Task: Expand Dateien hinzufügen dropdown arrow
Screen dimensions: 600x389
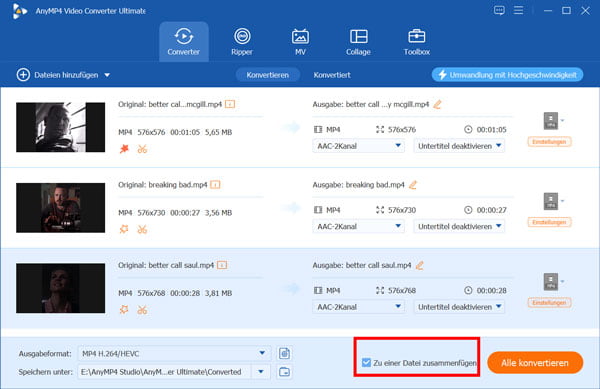Action: [107, 75]
